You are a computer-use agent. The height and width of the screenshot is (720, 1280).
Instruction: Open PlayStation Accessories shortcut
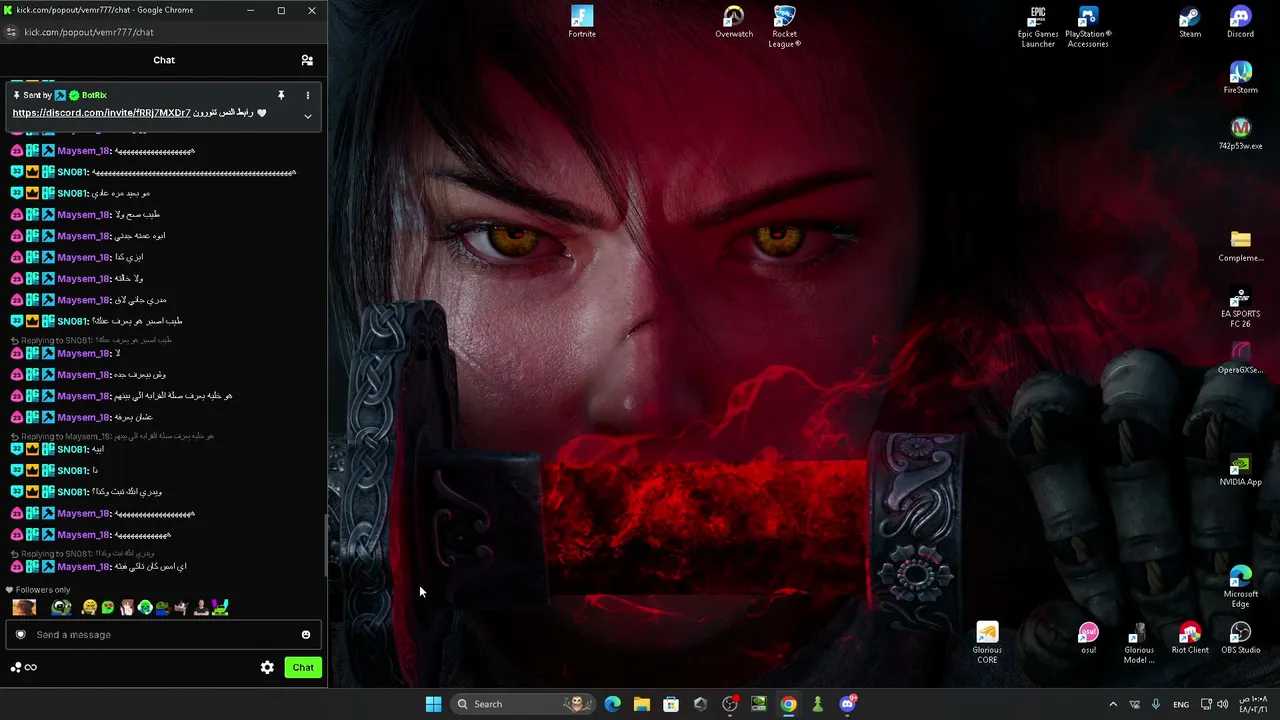coord(1088,26)
